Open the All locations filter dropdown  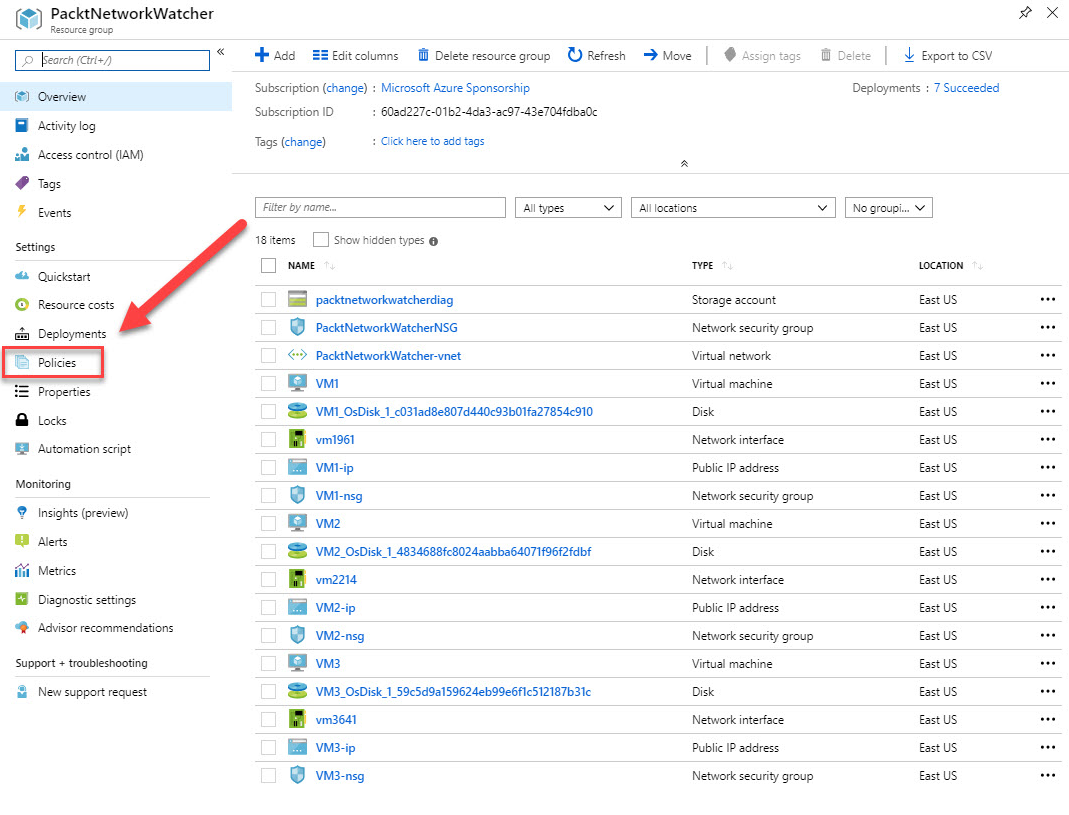(734, 208)
